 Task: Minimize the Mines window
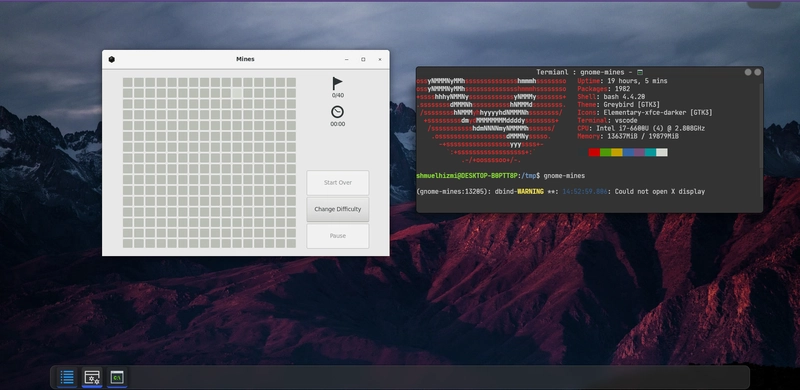pos(346,60)
